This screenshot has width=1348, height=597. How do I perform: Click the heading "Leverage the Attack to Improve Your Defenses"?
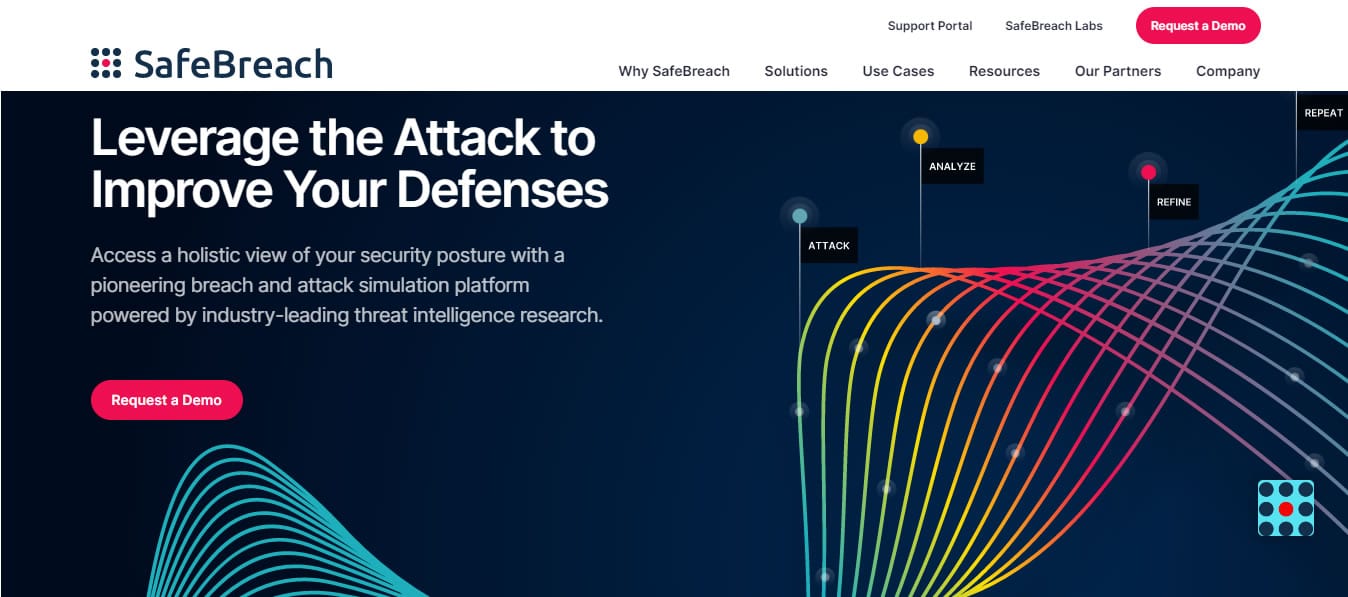coord(350,163)
